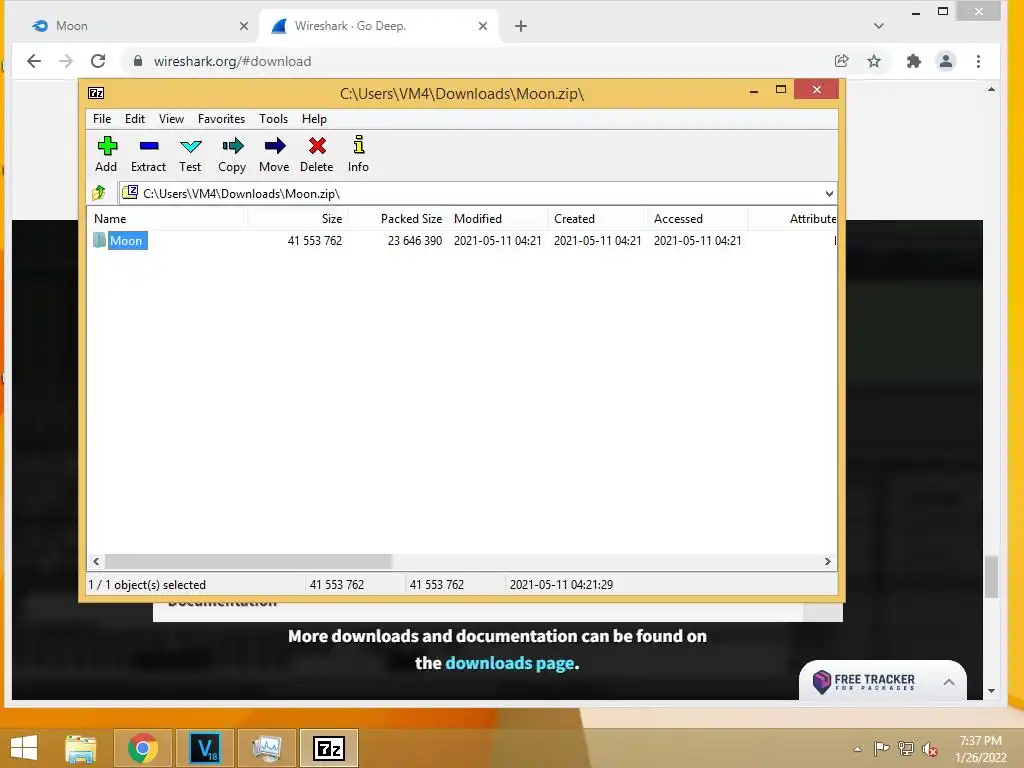The image size is (1024, 768).
Task: Open the Windows Start button
Action: [x=24, y=748]
